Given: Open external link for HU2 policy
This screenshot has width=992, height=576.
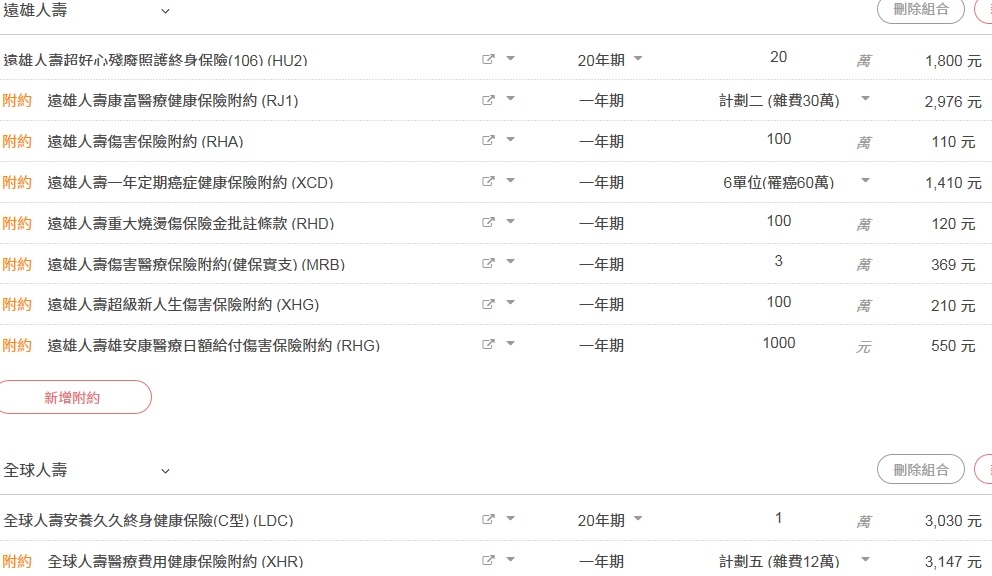Looking at the screenshot, I should pyautogui.click(x=488, y=59).
